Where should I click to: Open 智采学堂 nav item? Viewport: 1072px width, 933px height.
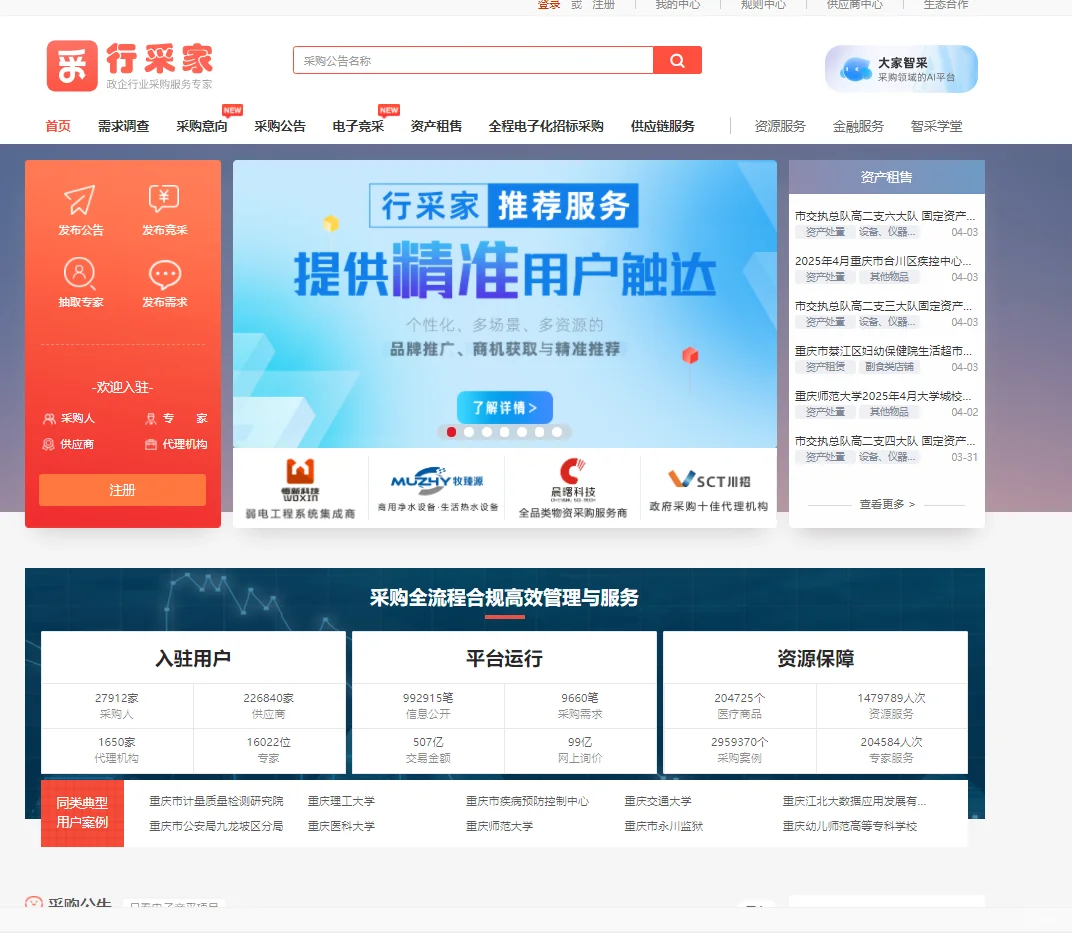pos(937,126)
